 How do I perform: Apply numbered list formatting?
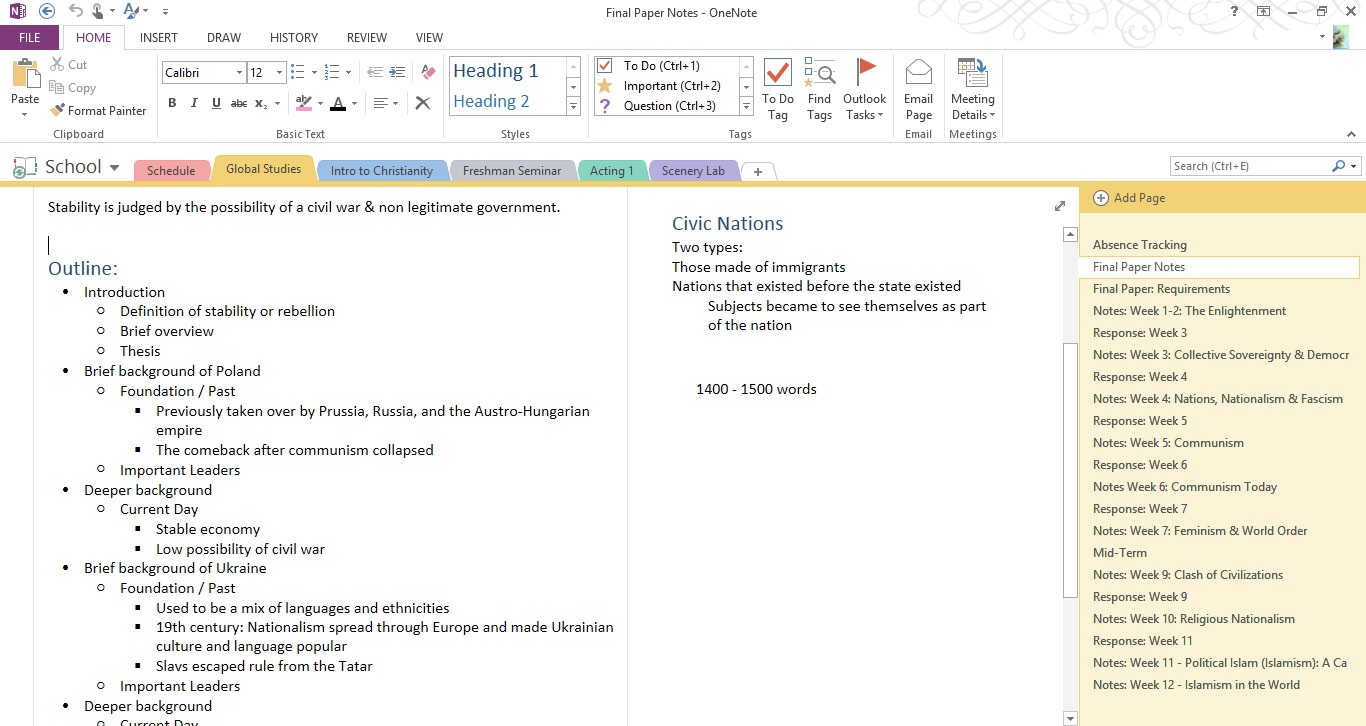pyautogui.click(x=333, y=72)
